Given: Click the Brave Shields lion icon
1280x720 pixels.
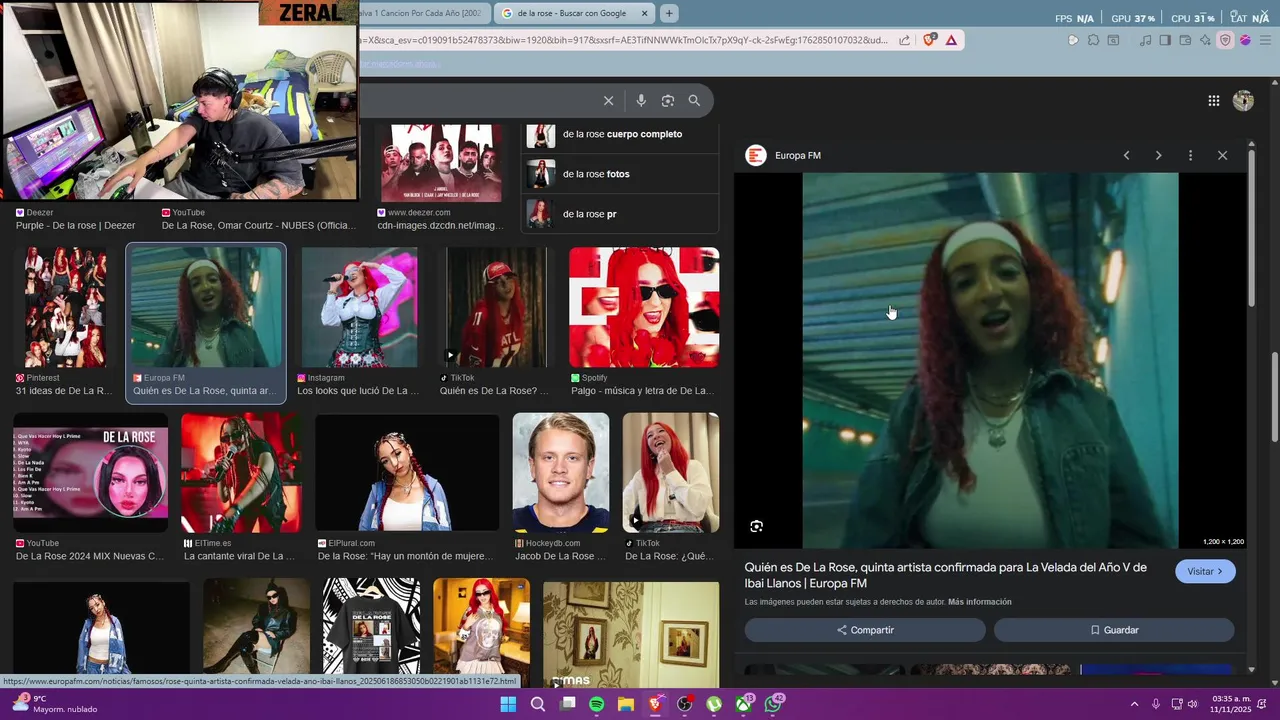Looking at the screenshot, I should tap(930, 40).
